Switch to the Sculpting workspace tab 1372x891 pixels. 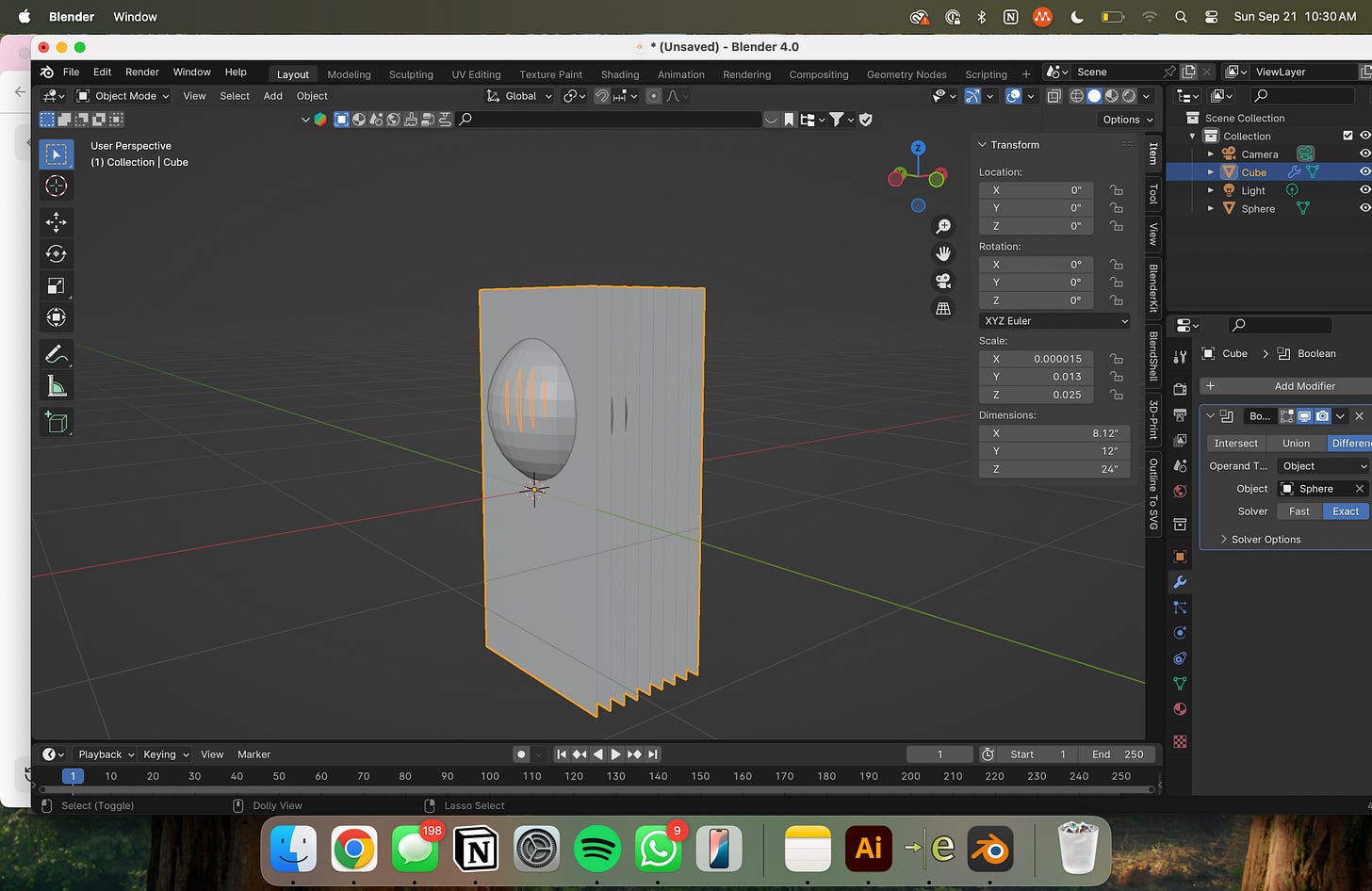[x=411, y=74]
